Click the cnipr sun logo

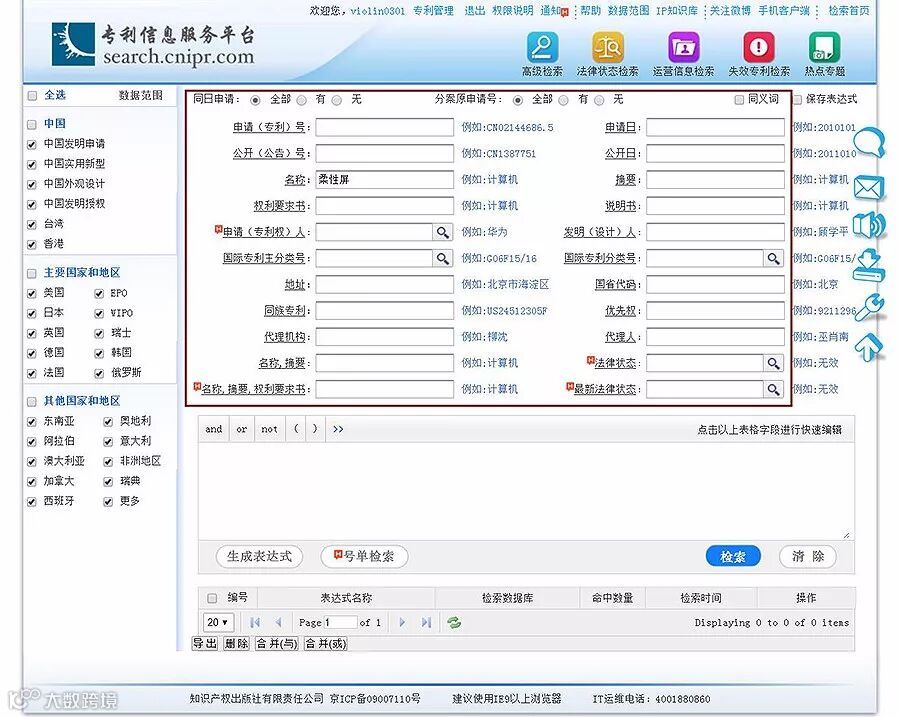tap(73, 44)
